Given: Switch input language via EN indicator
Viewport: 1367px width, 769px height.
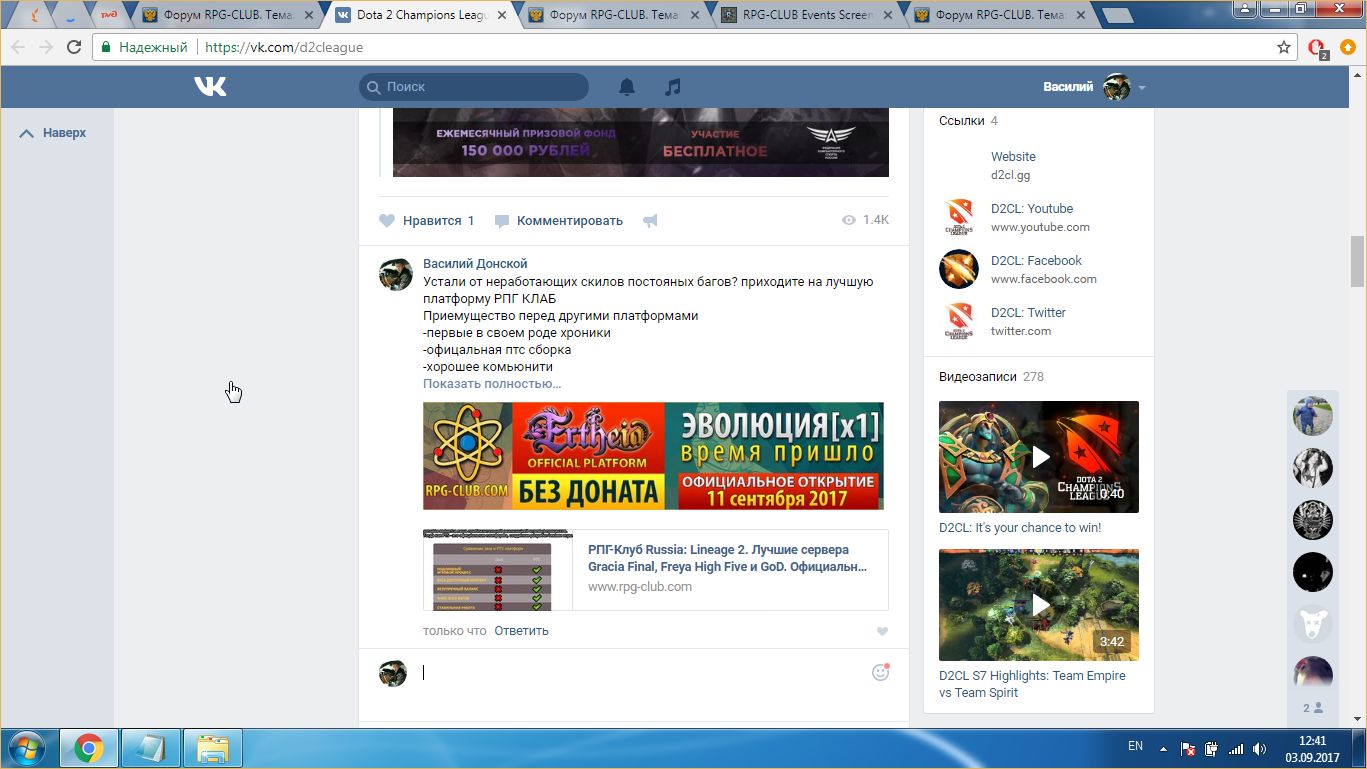Looking at the screenshot, I should (1135, 746).
